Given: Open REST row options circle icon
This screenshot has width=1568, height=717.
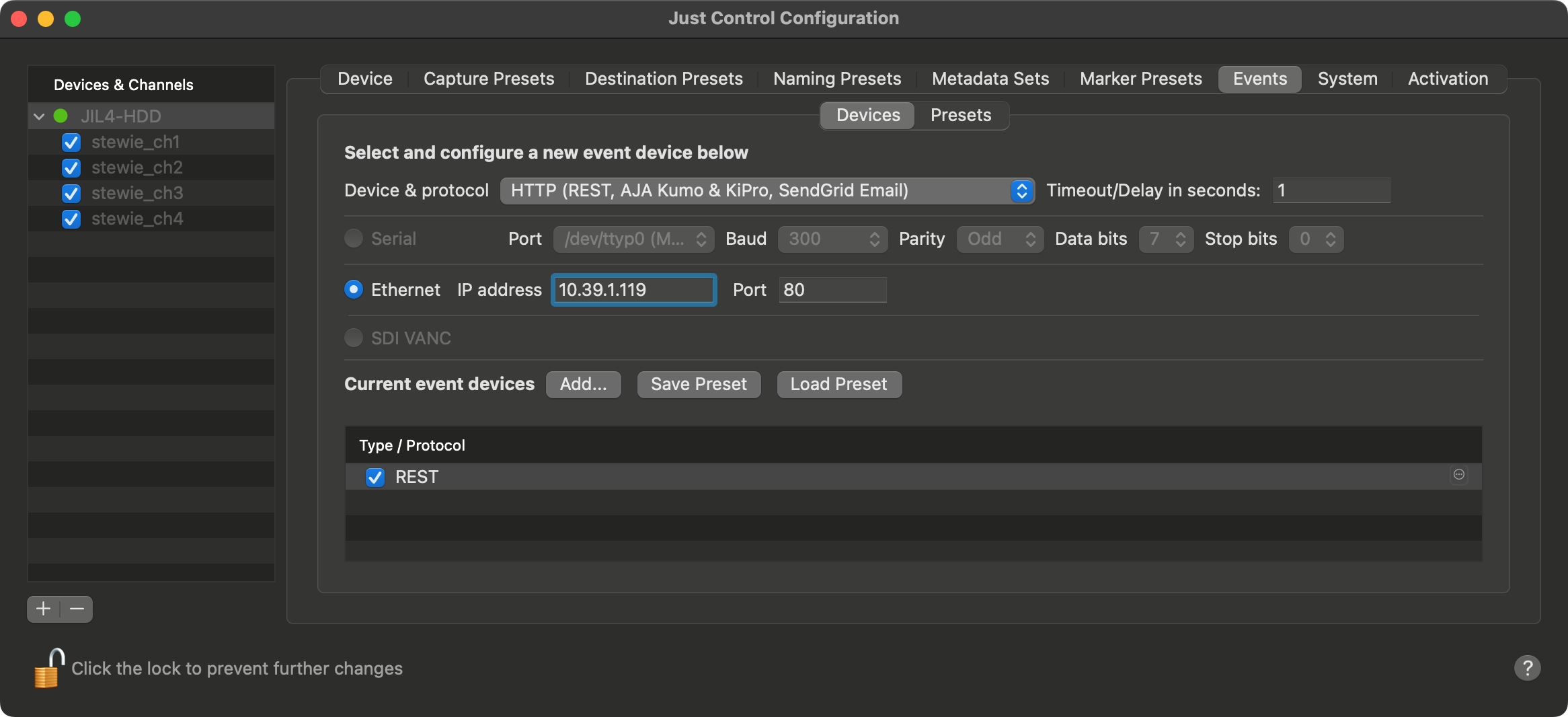Looking at the screenshot, I should [1458, 475].
